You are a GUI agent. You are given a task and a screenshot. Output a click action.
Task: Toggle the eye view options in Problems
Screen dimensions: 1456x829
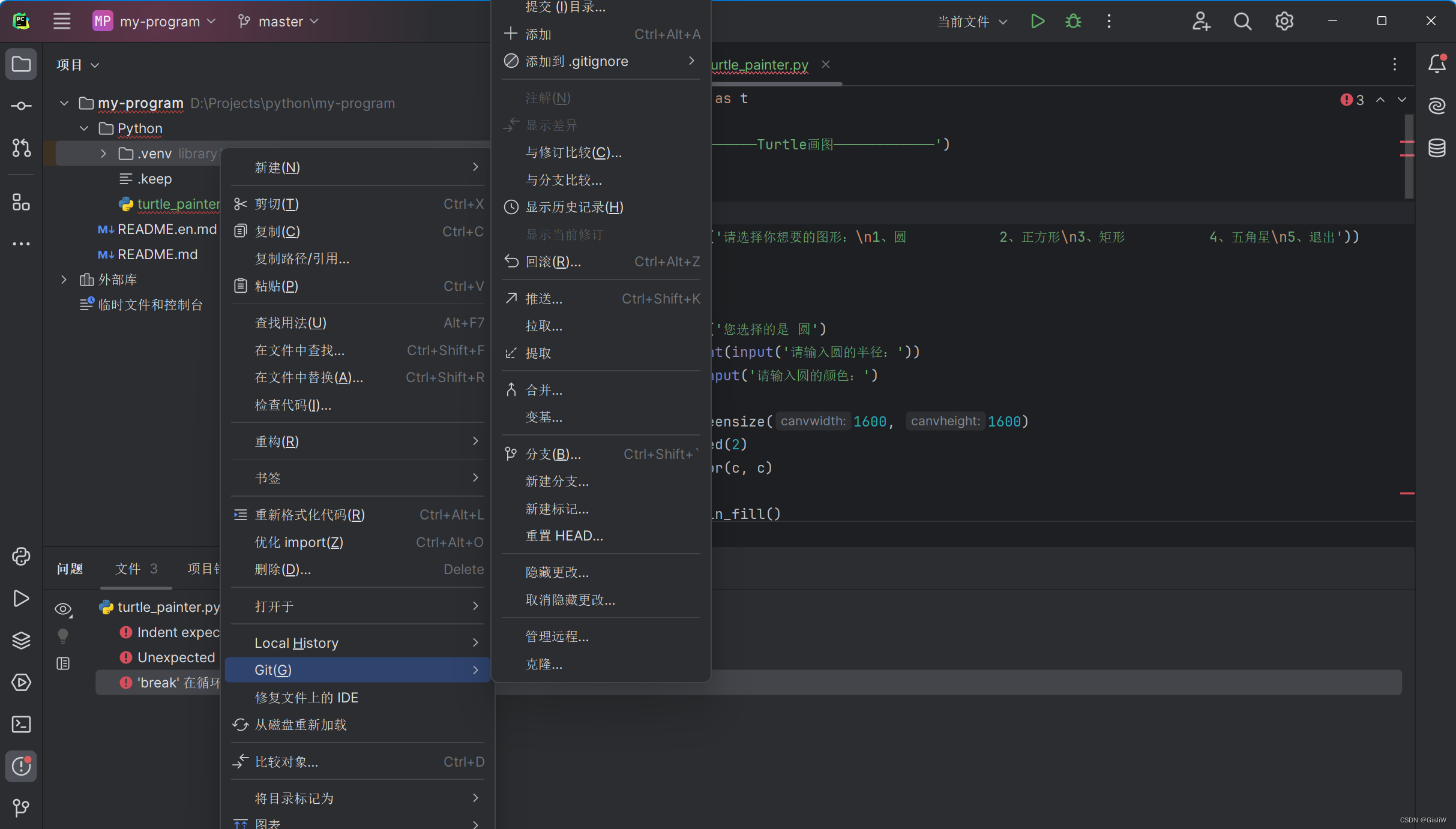click(63, 609)
